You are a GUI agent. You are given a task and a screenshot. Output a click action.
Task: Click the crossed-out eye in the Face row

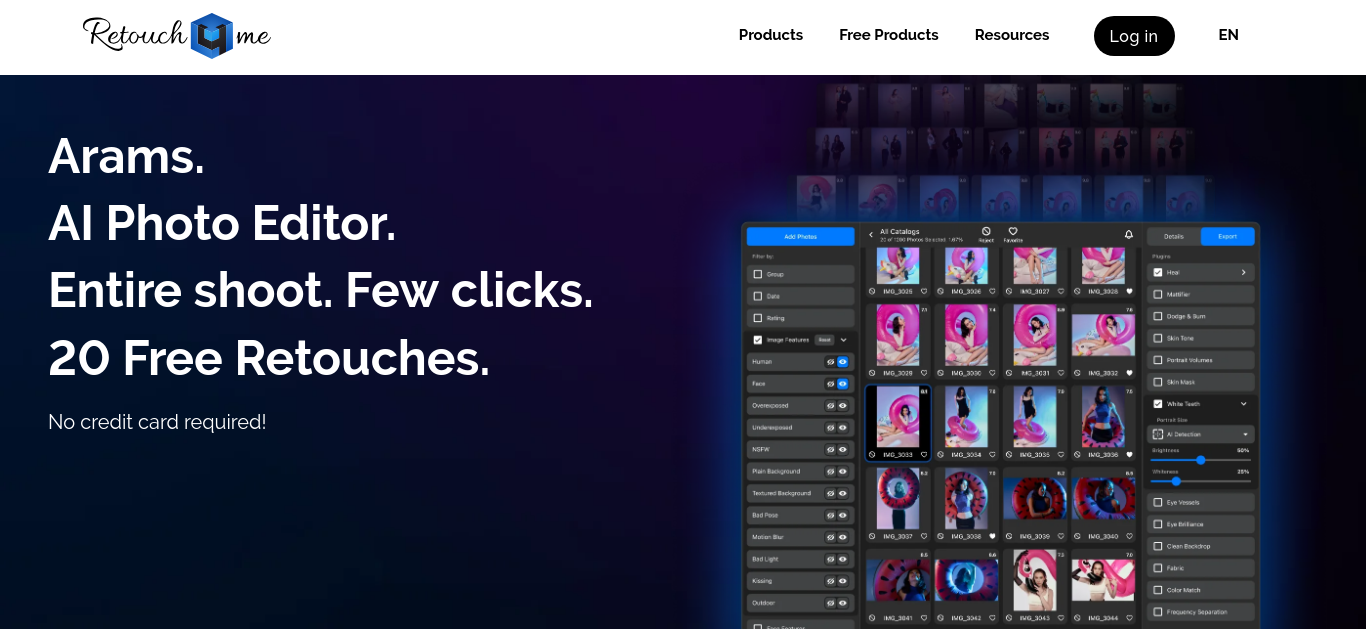(830, 383)
